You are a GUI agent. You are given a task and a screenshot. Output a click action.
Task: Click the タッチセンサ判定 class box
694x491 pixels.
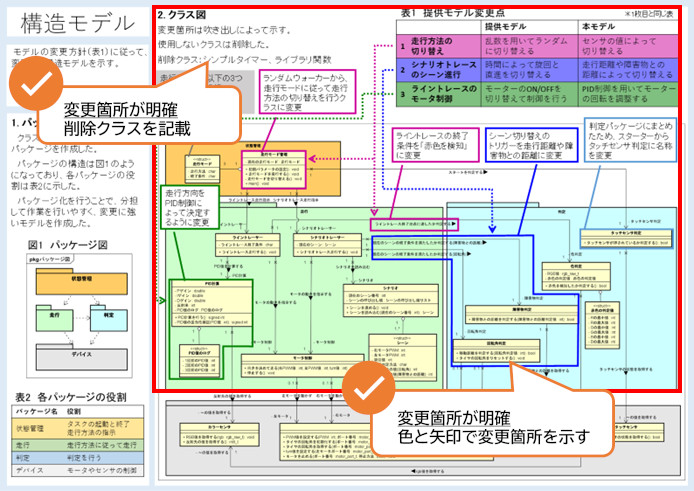point(626,238)
